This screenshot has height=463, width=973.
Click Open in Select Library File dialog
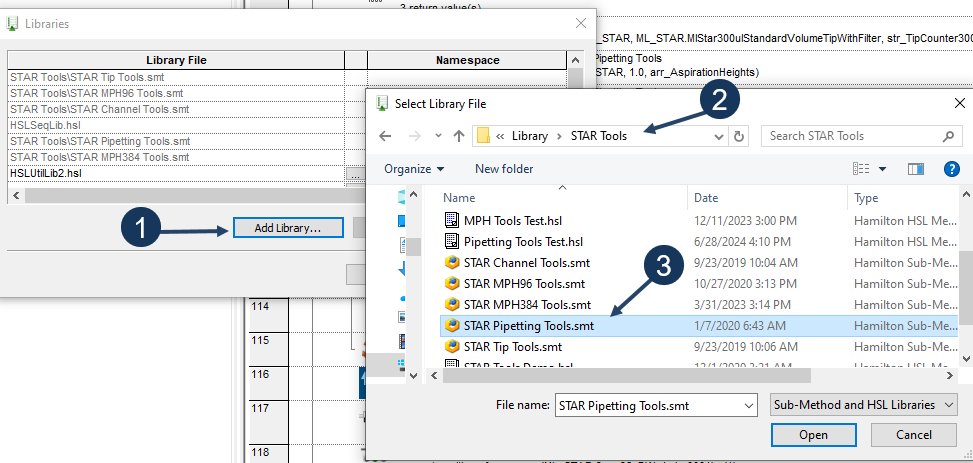tap(814, 434)
